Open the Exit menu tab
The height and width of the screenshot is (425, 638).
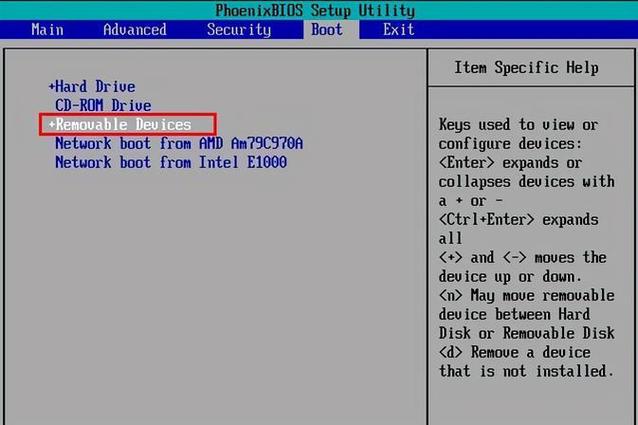pyautogui.click(x=398, y=29)
